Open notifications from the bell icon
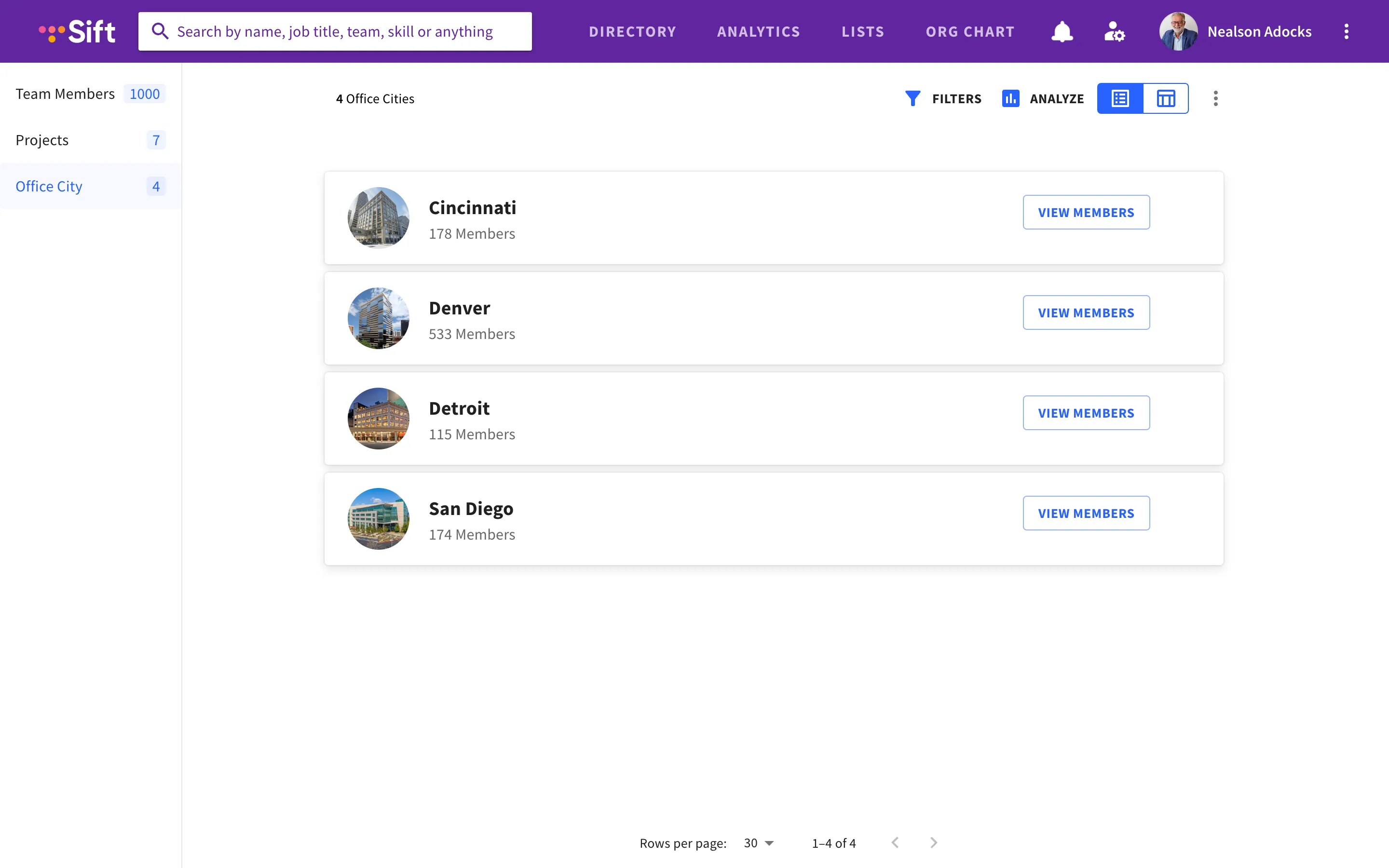Viewport: 1389px width, 868px height. (x=1062, y=31)
